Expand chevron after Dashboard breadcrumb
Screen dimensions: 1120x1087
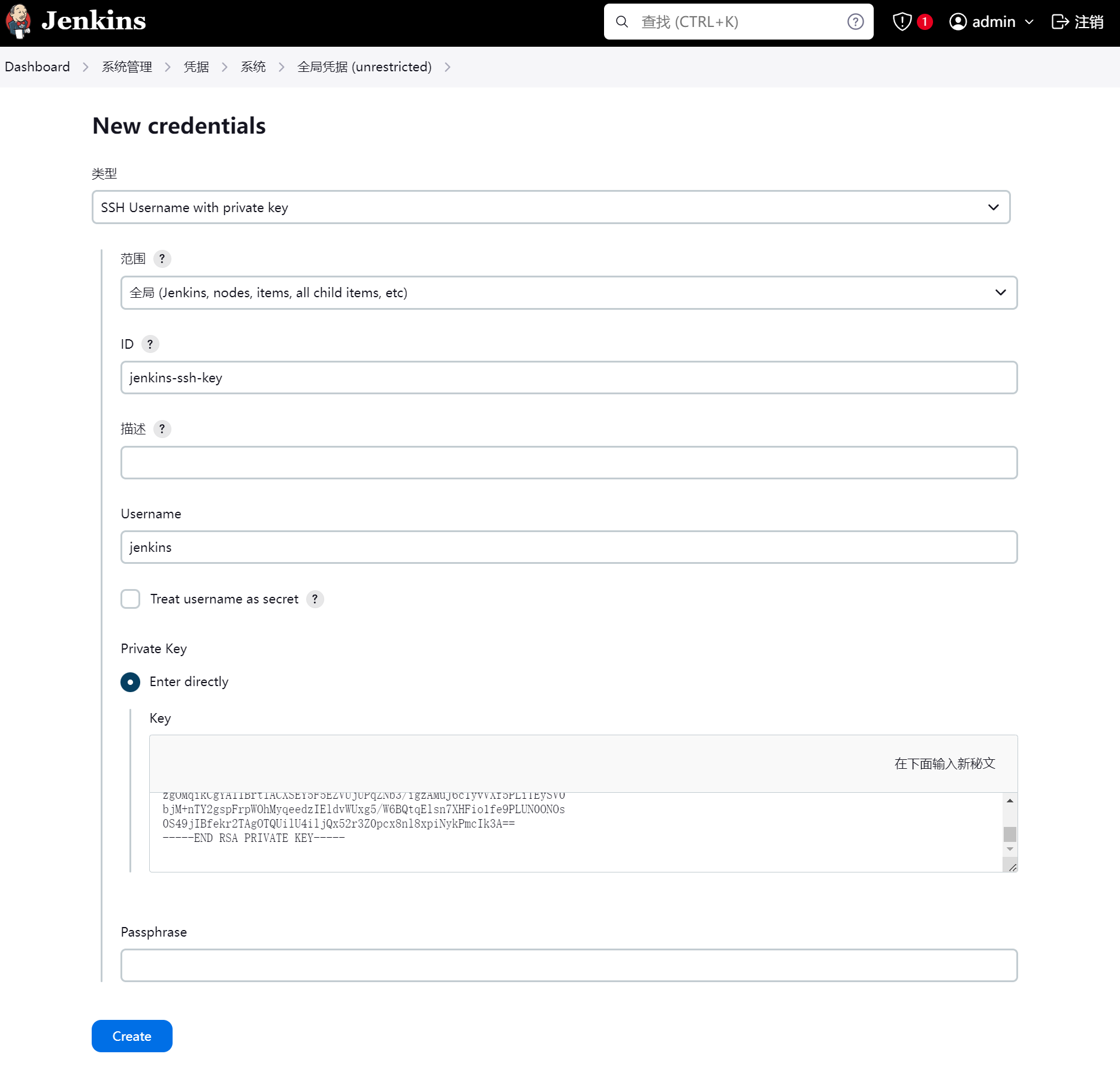pyautogui.click(x=86, y=67)
